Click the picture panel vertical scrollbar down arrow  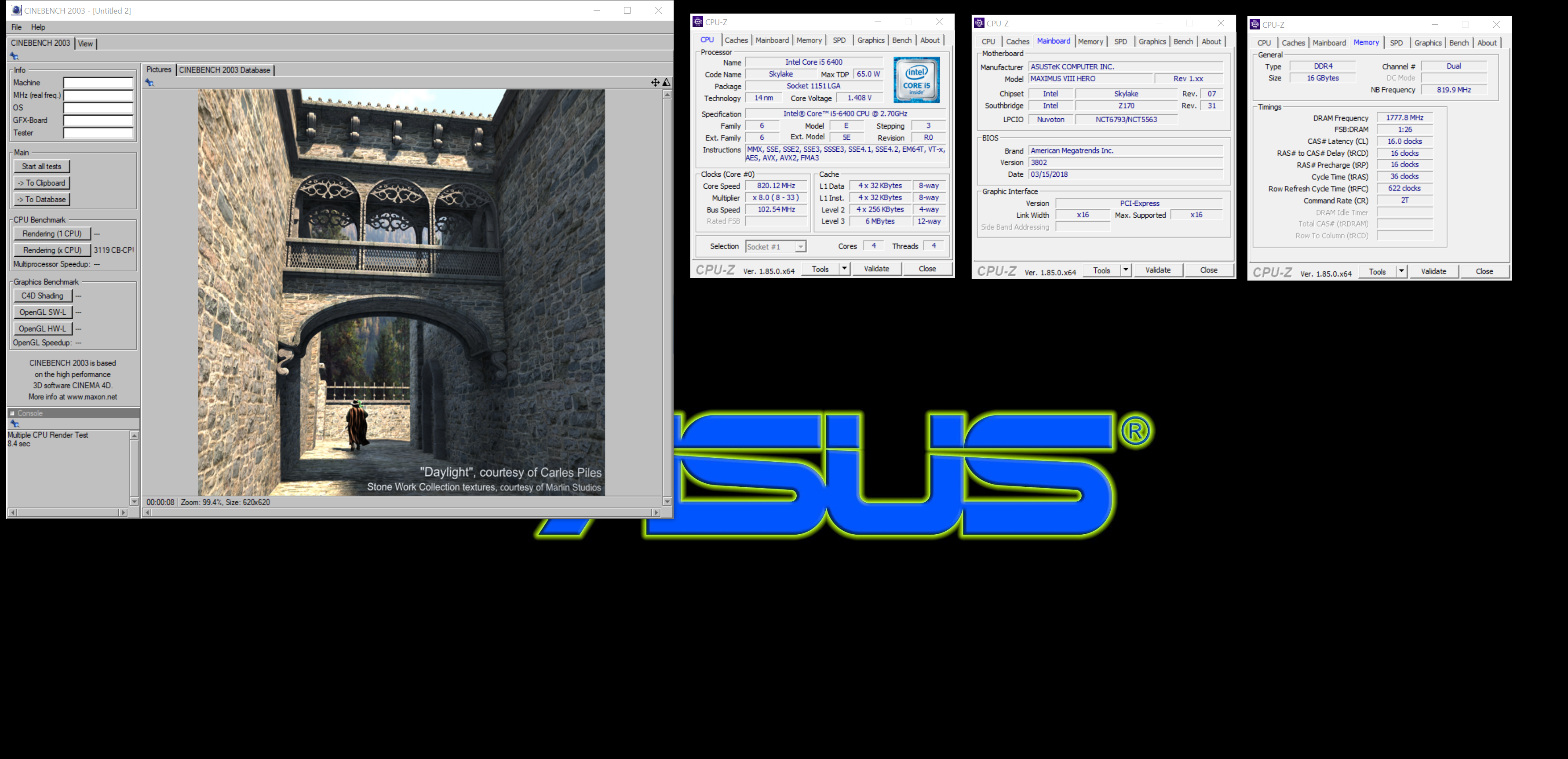click(x=667, y=502)
